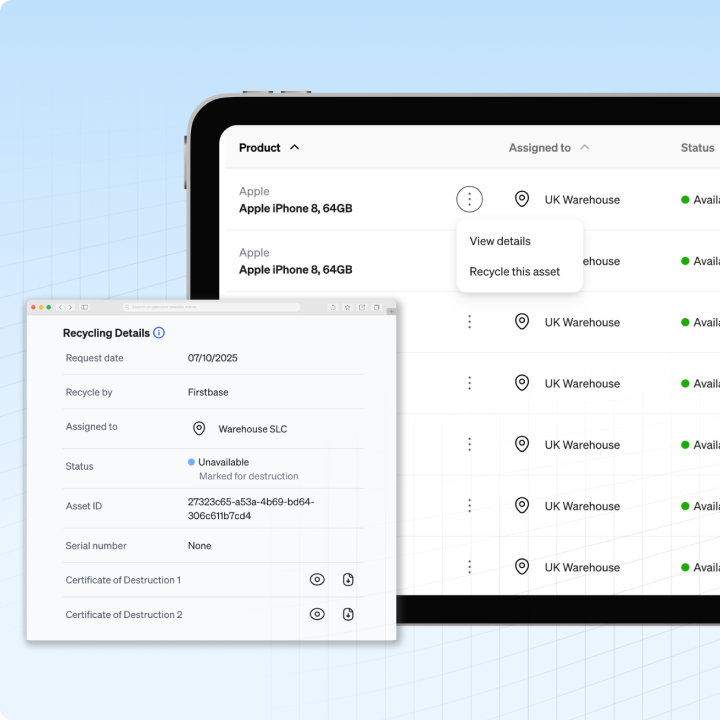
Task: Toggle the browser sidebar button
Action: (x=84, y=307)
